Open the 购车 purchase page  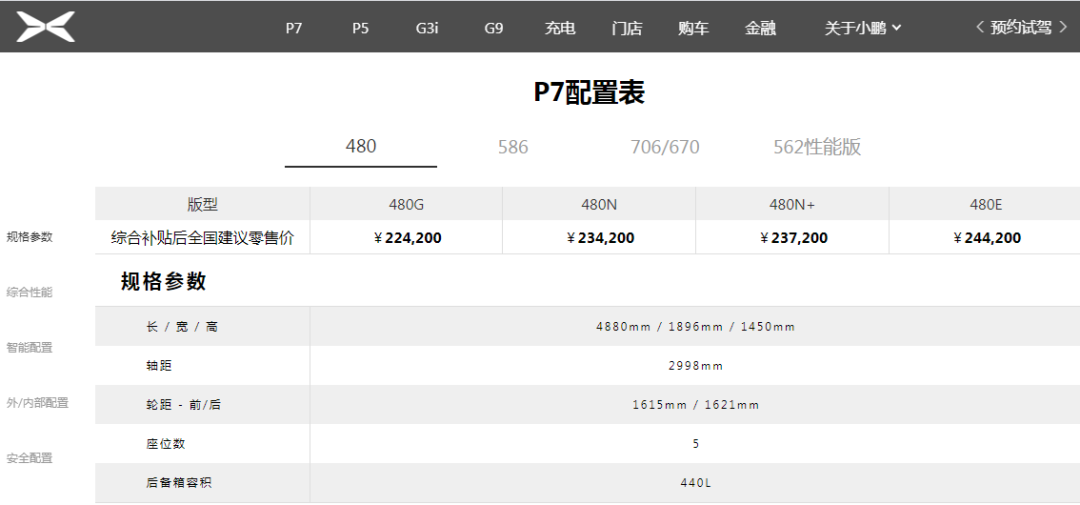click(693, 28)
